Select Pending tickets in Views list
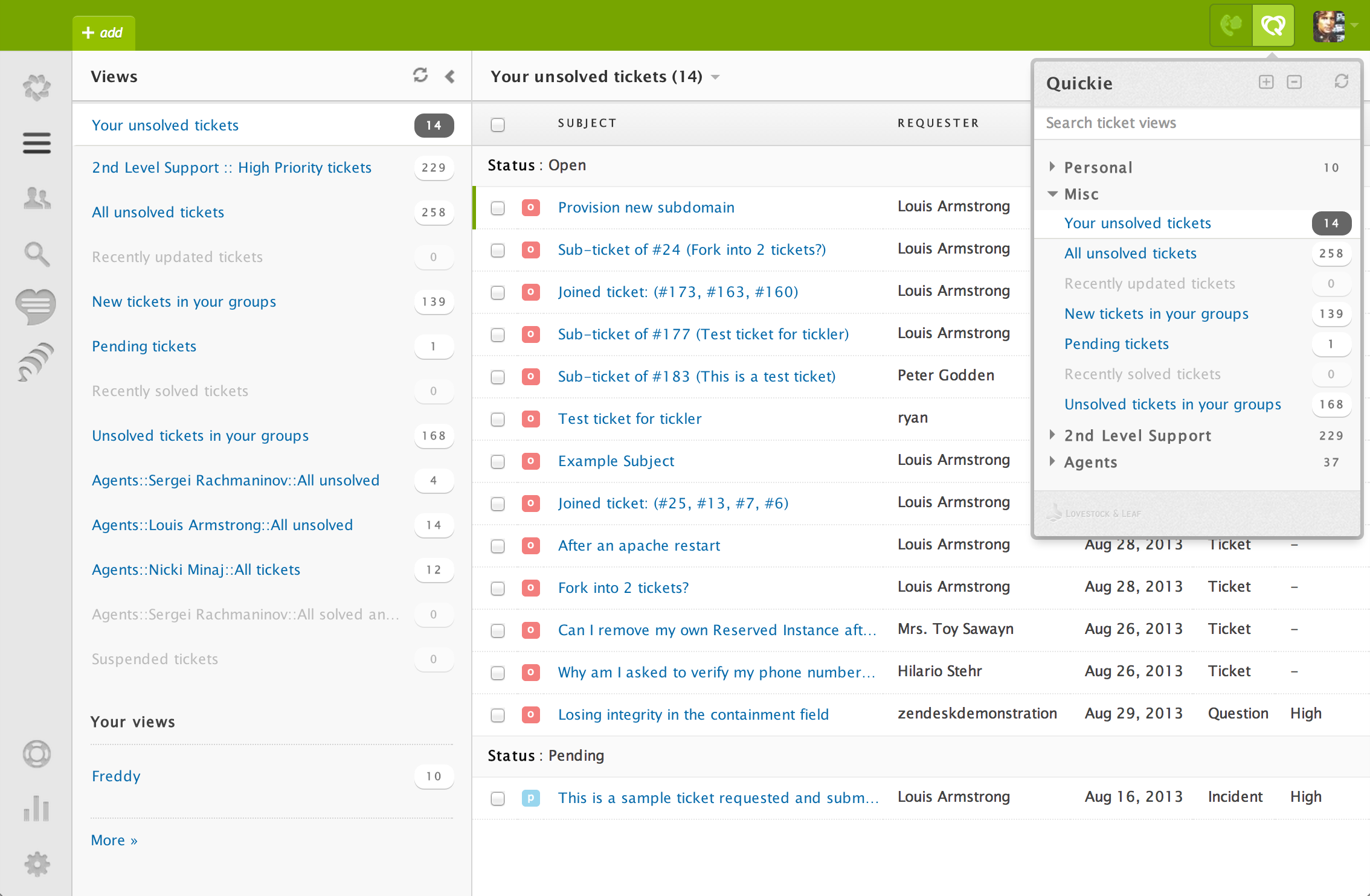Screen dimensions: 1370x896 pos(144,347)
